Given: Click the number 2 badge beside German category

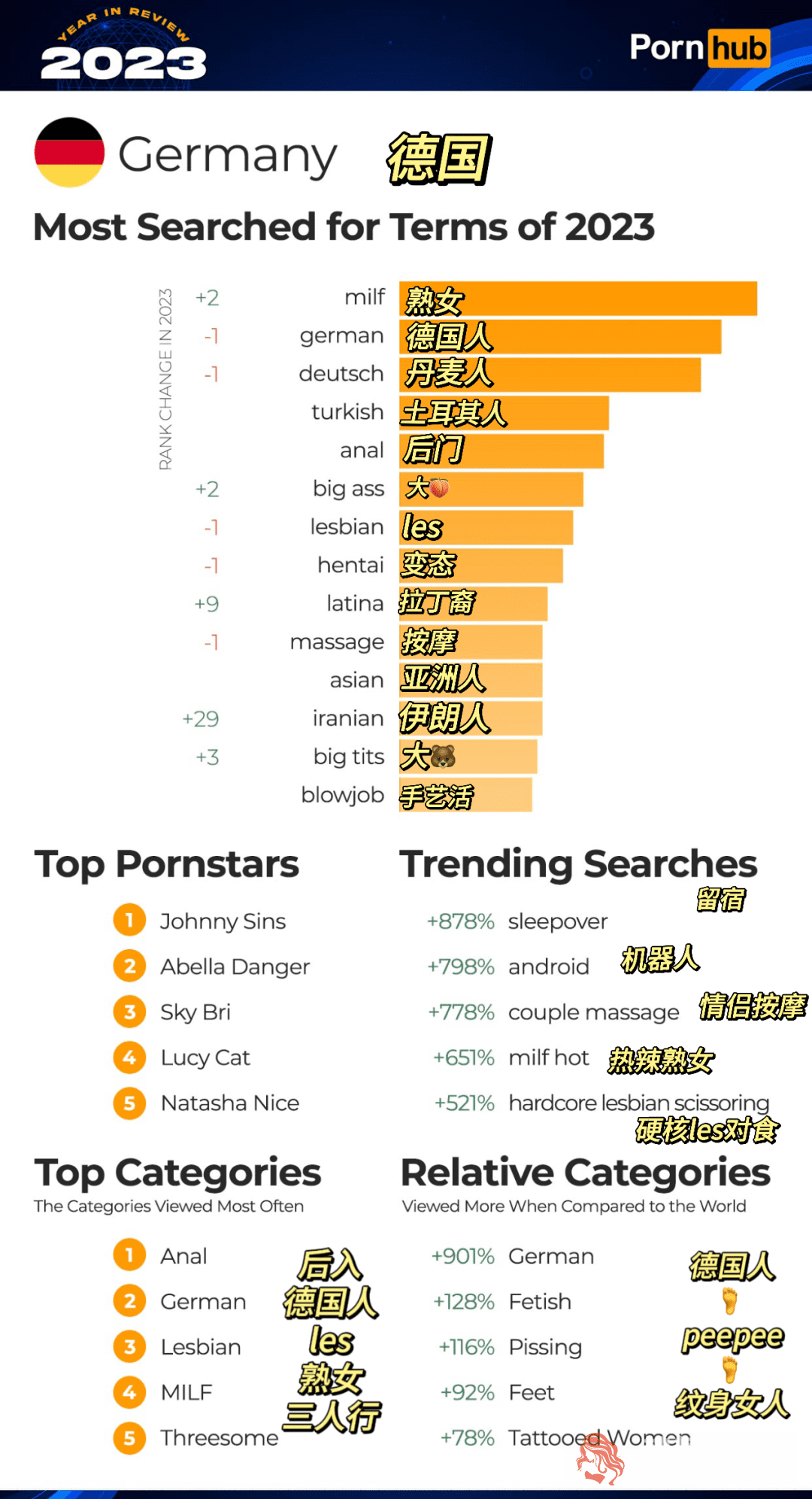Looking at the screenshot, I should pyautogui.click(x=129, y=1300).
